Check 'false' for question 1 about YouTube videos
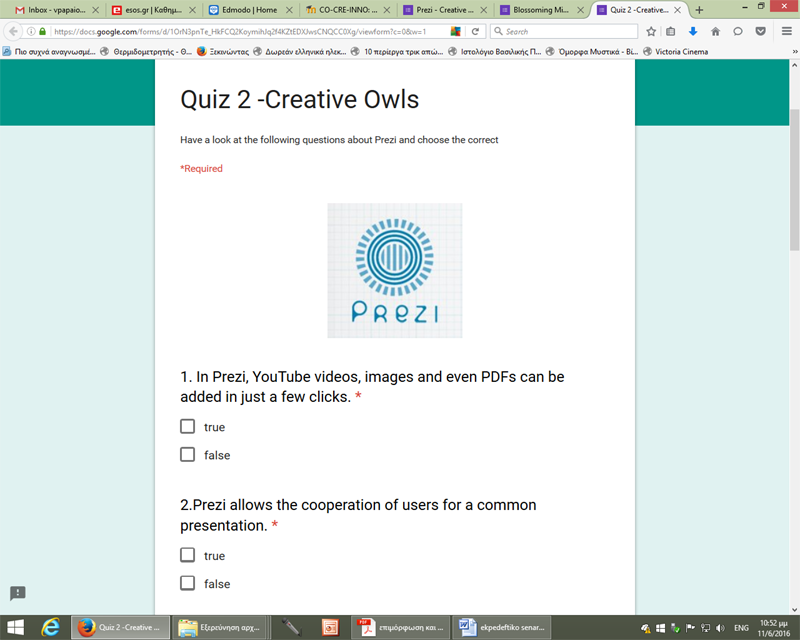The width and height of the screenshot is (800, 640). point(187,454)
